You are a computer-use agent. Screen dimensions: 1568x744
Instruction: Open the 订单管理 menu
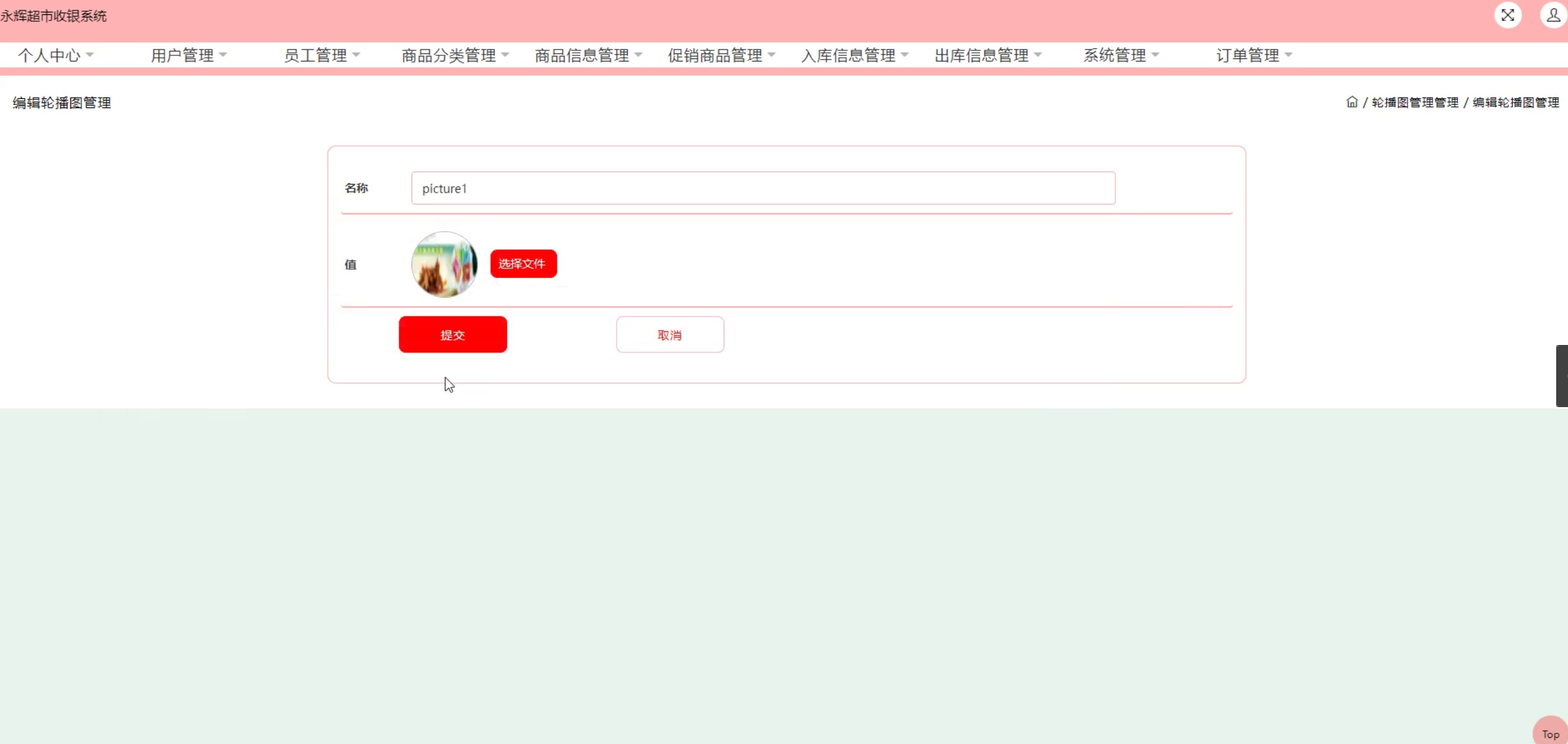(1253, 55)
